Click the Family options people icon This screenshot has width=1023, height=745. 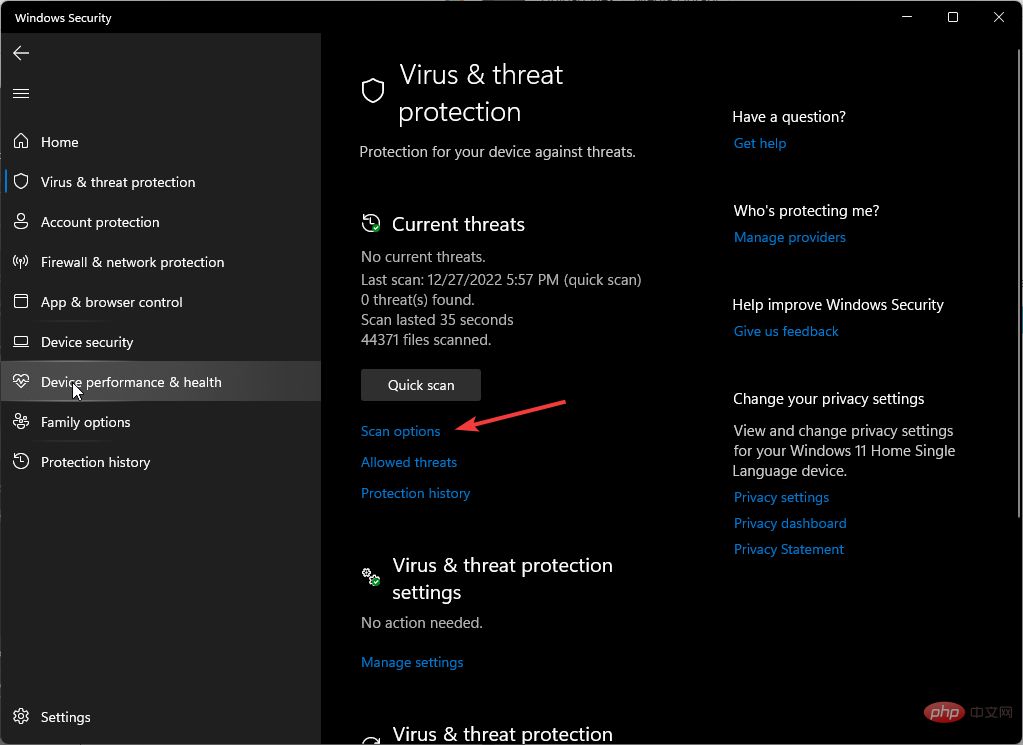tap(21, 422)
